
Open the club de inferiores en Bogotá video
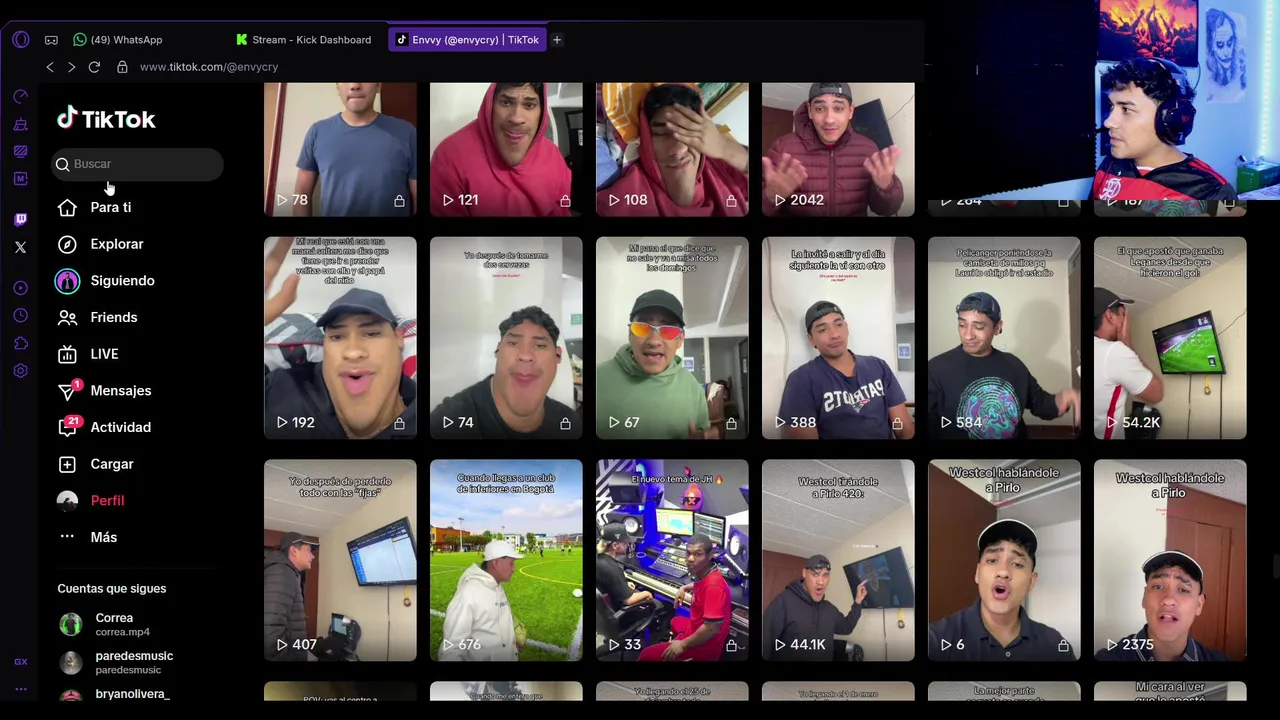(506, 560)
